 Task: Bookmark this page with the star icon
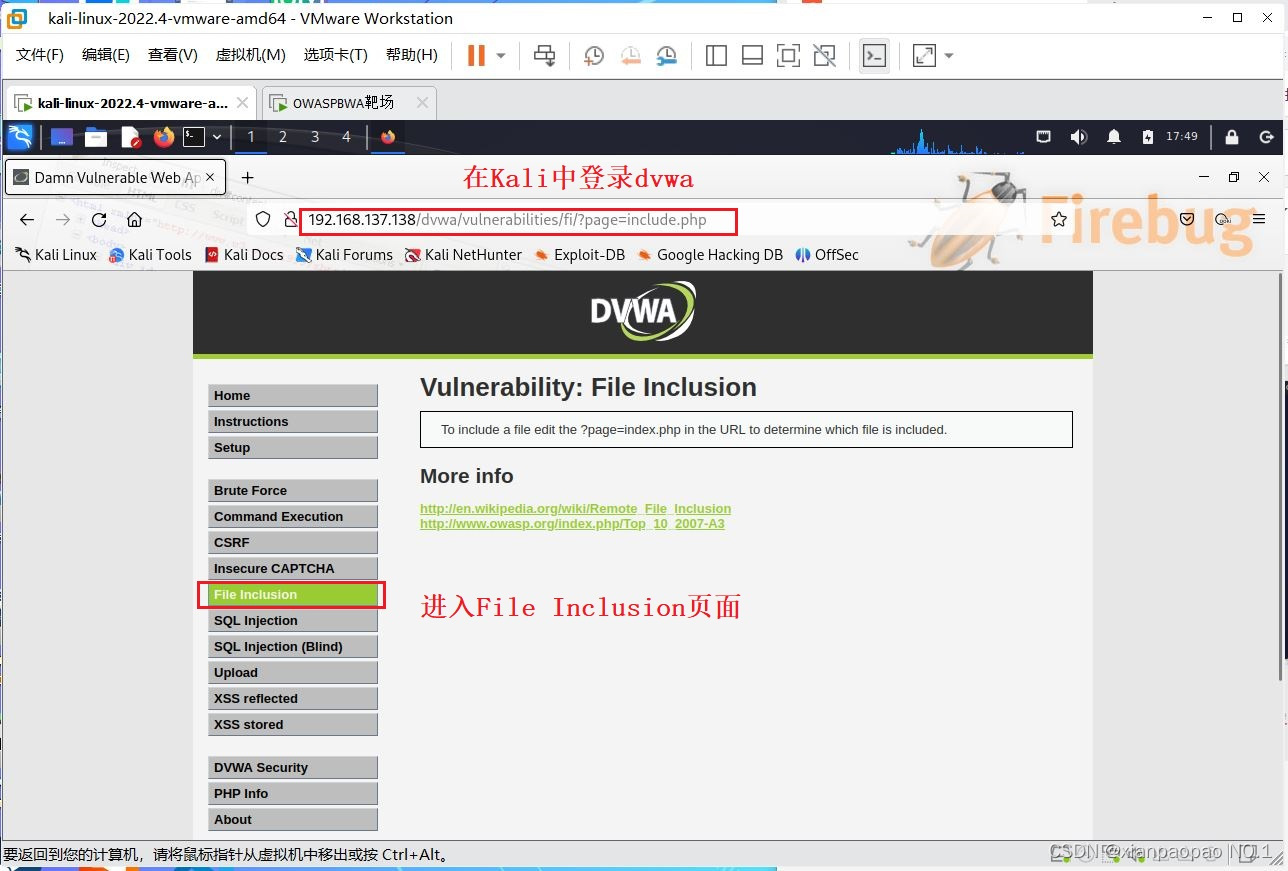point(1059,220)
